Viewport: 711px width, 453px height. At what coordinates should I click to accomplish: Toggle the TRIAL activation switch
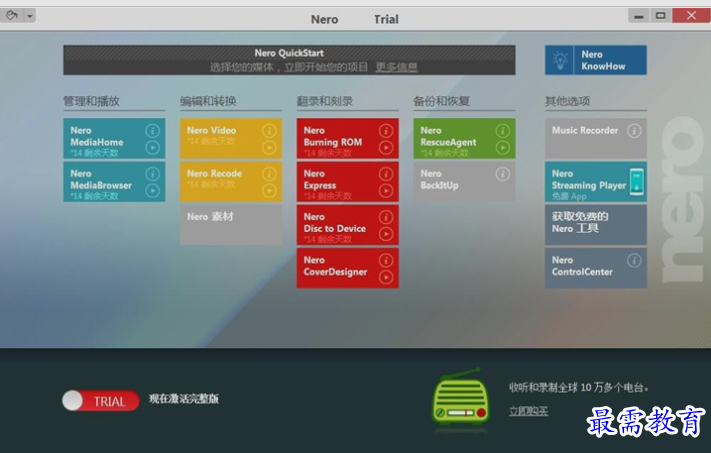coord(101,401)
